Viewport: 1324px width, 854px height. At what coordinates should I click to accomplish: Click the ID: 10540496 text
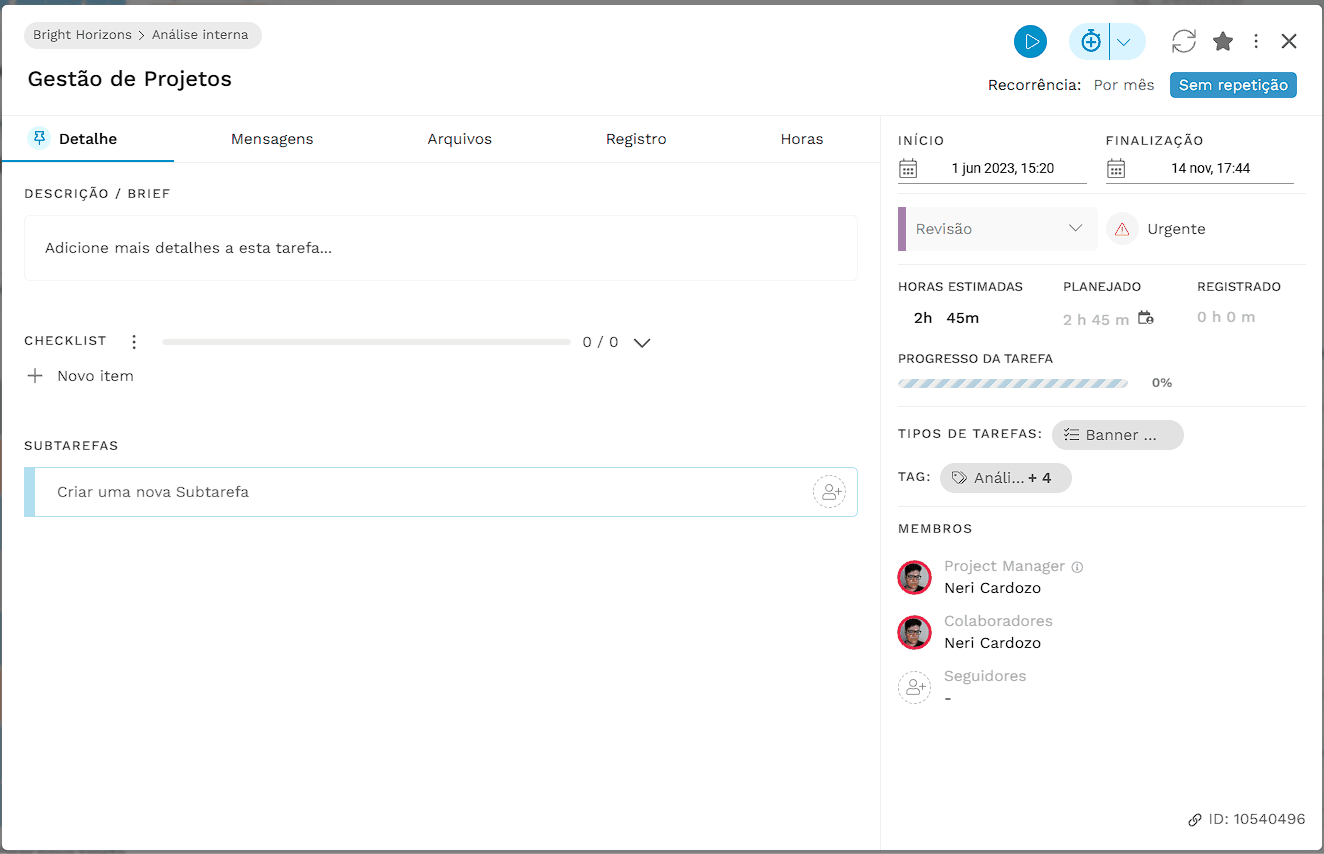point(1257,819)
